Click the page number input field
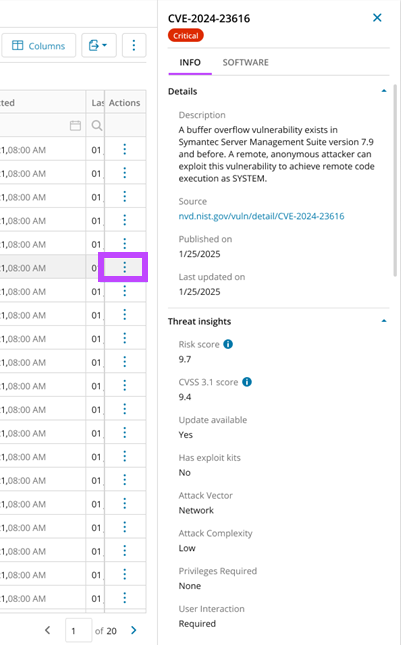The image size is (401, 645). pyautogui.click(x=78, y=630)
